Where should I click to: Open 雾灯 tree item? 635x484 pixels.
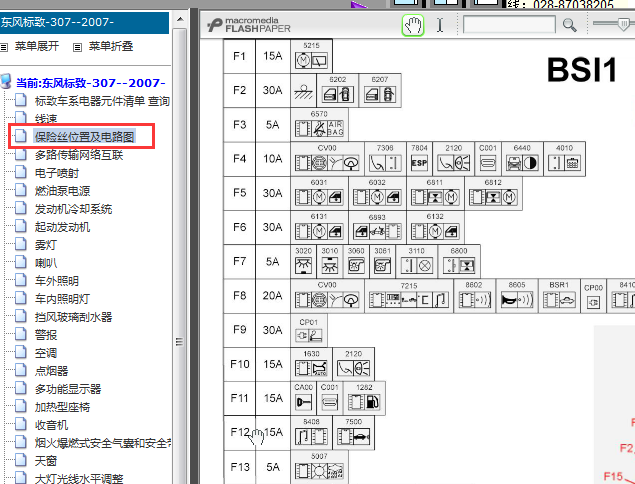[46, 245]
